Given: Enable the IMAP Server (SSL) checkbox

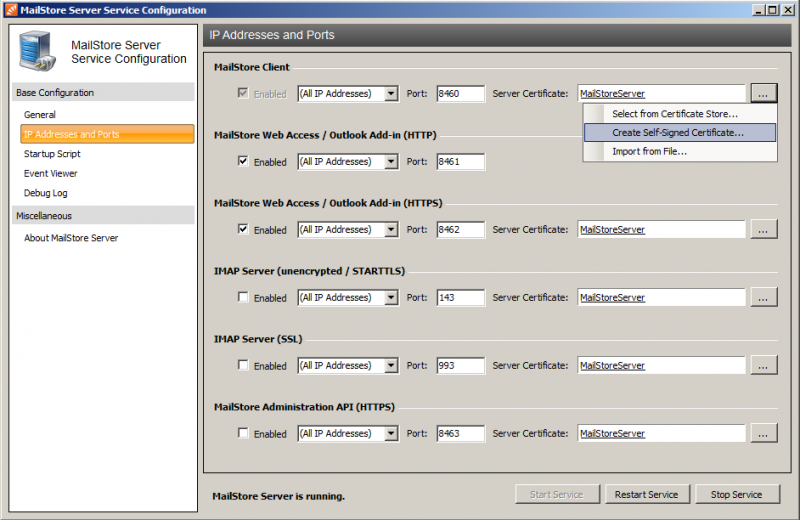Looking at the screenshot, I should 243,365.
